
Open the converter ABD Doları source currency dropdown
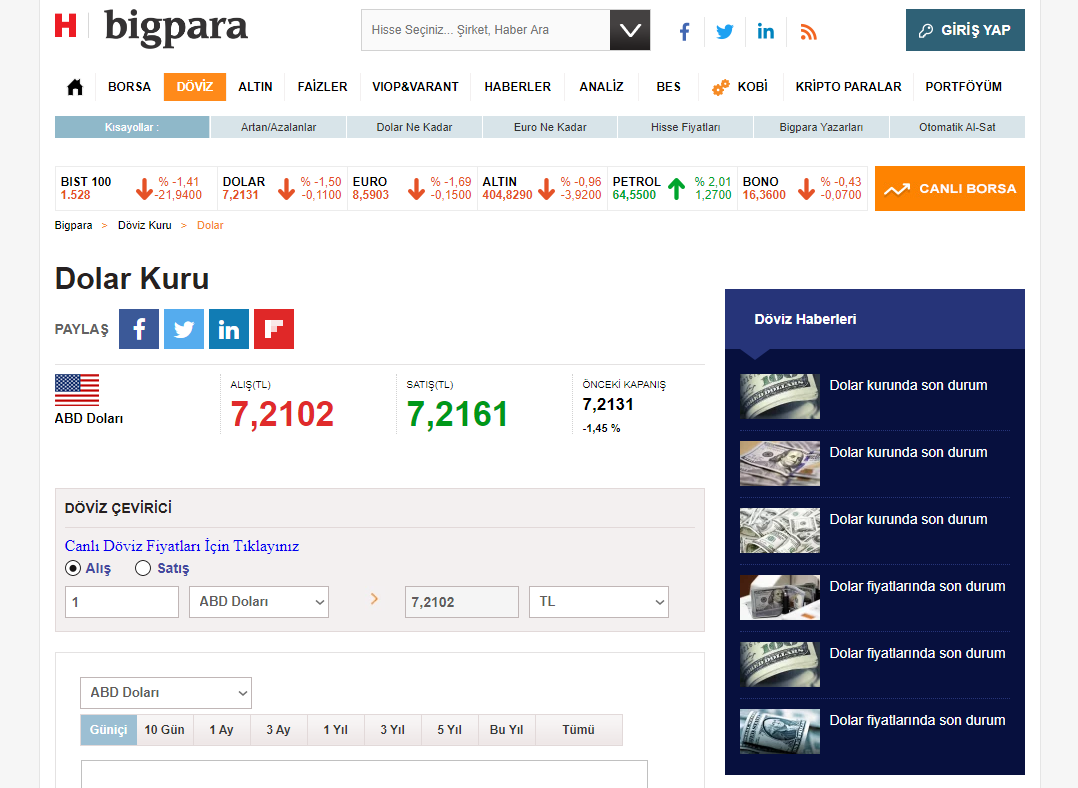[258, 602]
